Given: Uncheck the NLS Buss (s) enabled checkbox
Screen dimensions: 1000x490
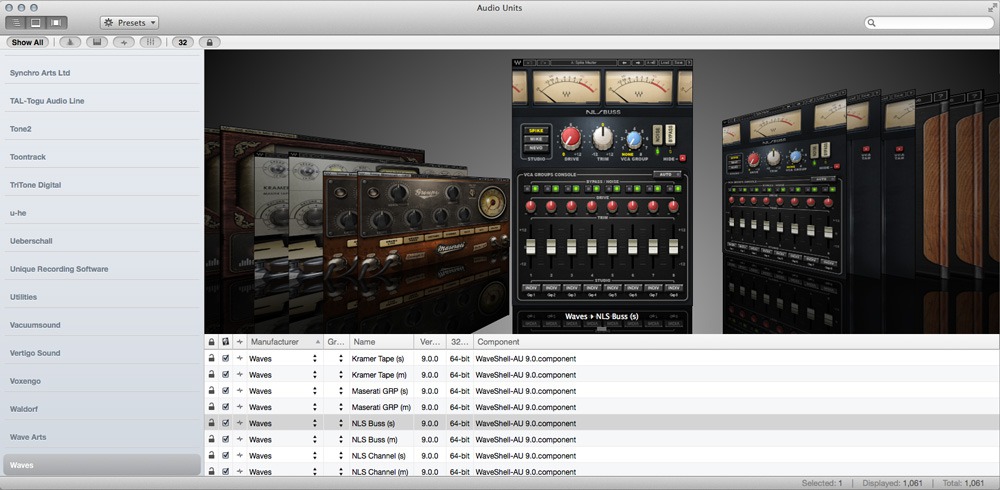Looking at the screenshot, I should (225, 423).
